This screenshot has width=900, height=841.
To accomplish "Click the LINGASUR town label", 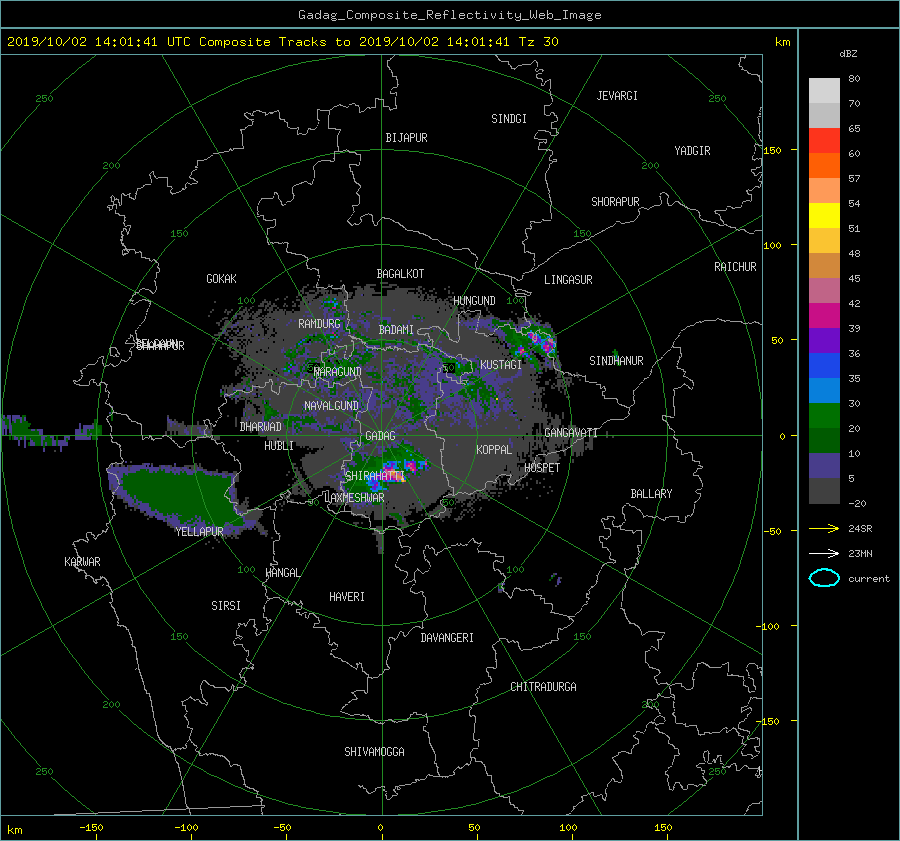I will [x=568, y=280].
